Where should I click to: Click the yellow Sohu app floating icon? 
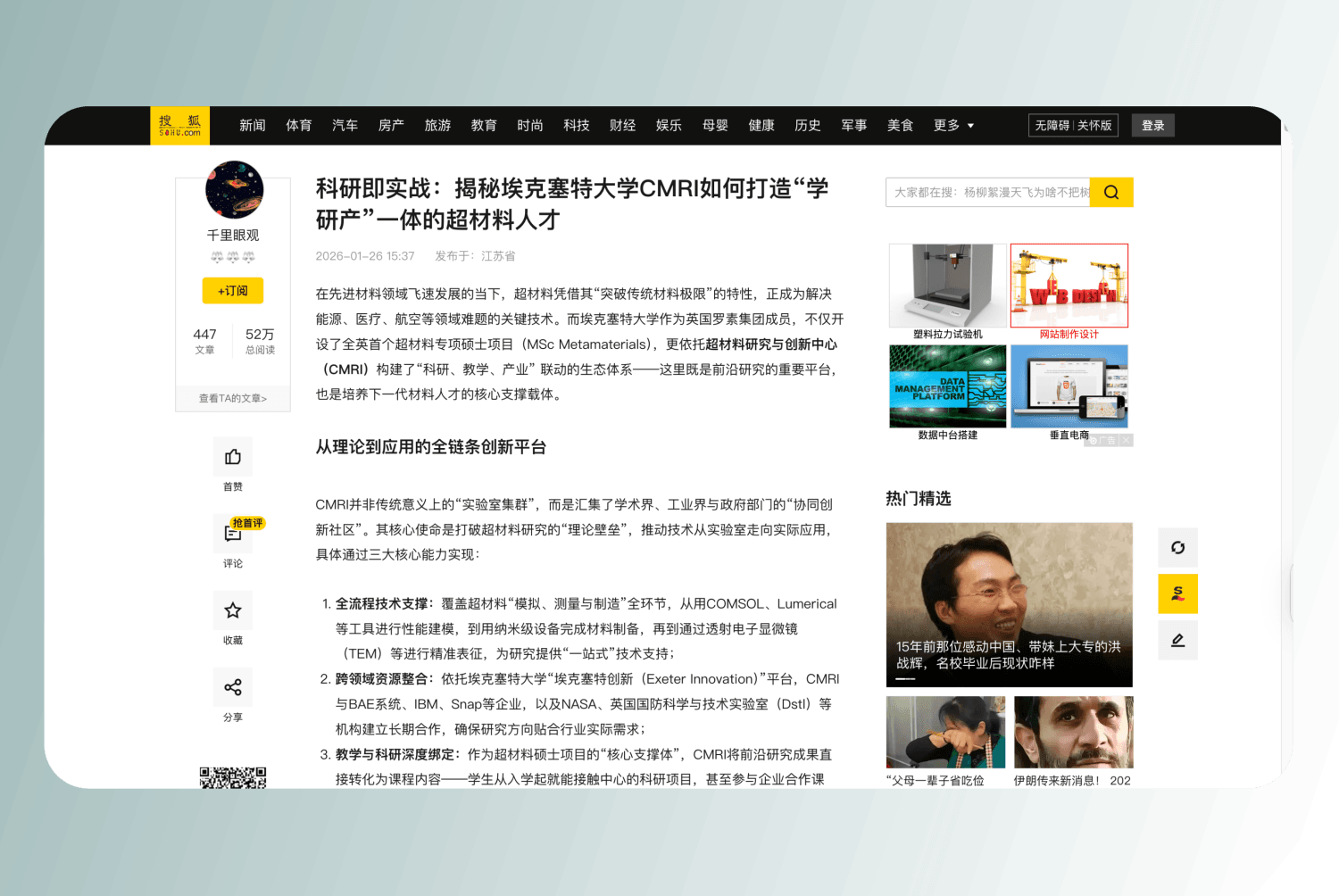1177,593
